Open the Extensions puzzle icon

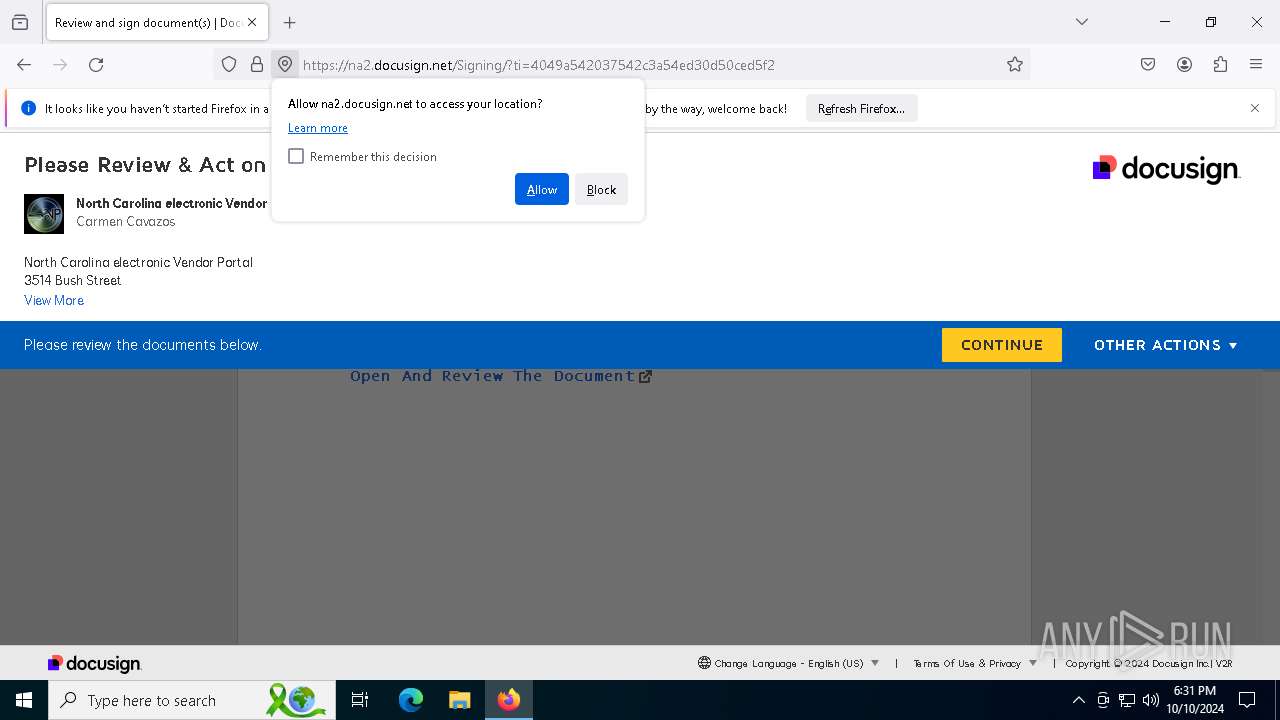pyautogui.click(x=1220, y=65)
